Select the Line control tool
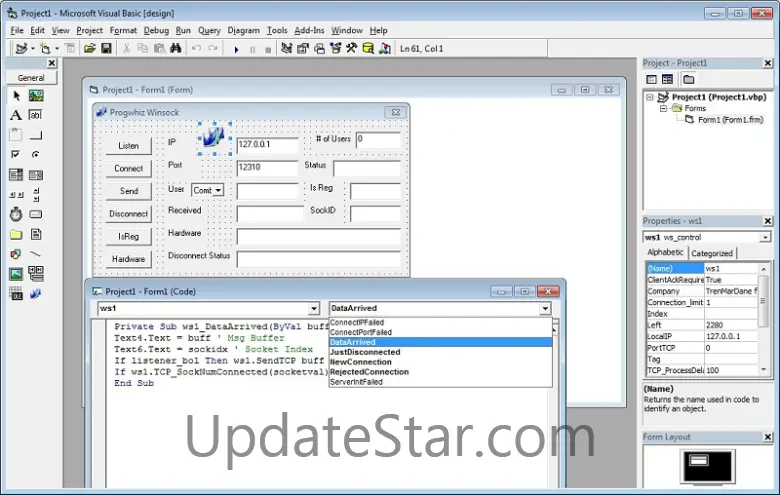Image resolution: width=780 pixels, height=495 pixels. click(x=36, y=254)
